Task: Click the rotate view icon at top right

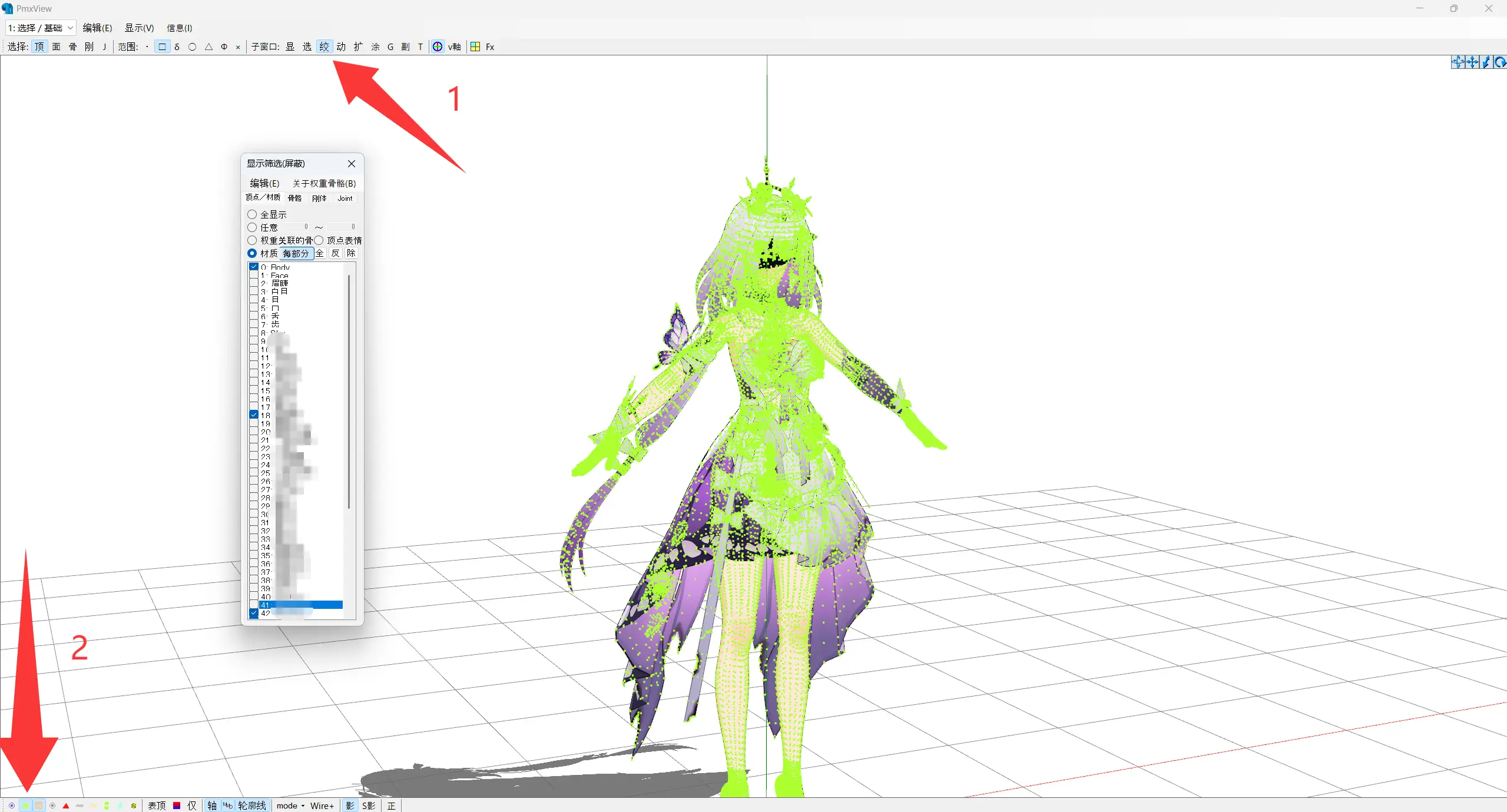Action: click(x=1499, y=62)
